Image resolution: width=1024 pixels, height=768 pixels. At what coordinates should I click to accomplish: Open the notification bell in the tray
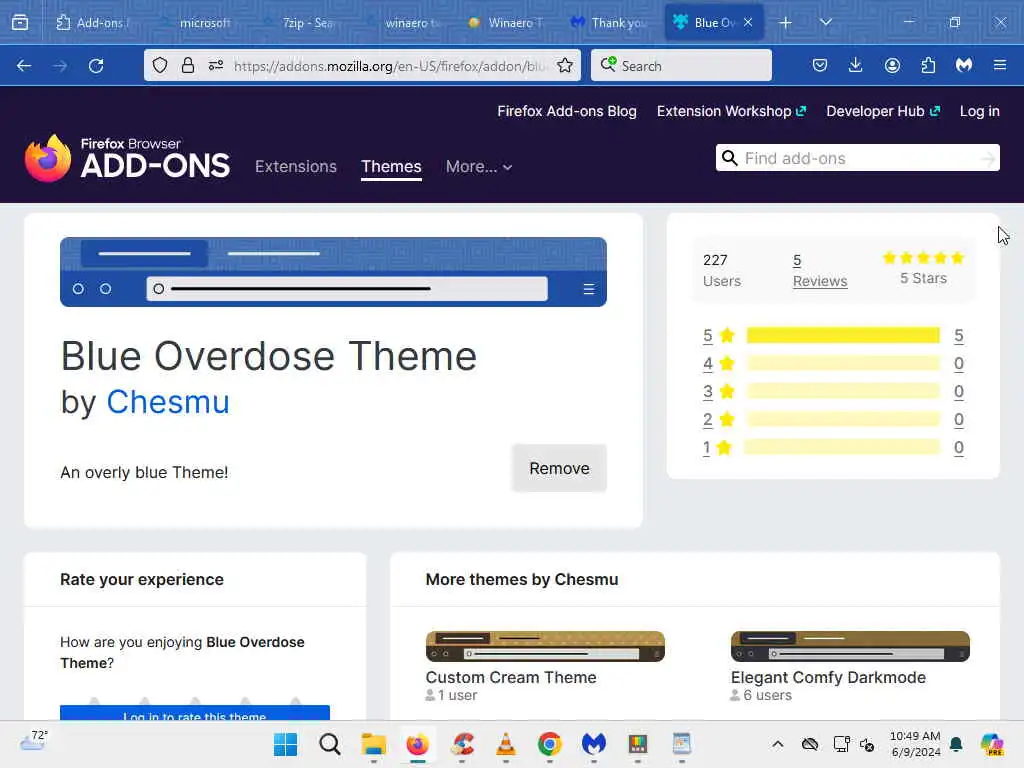pos(956,744)
